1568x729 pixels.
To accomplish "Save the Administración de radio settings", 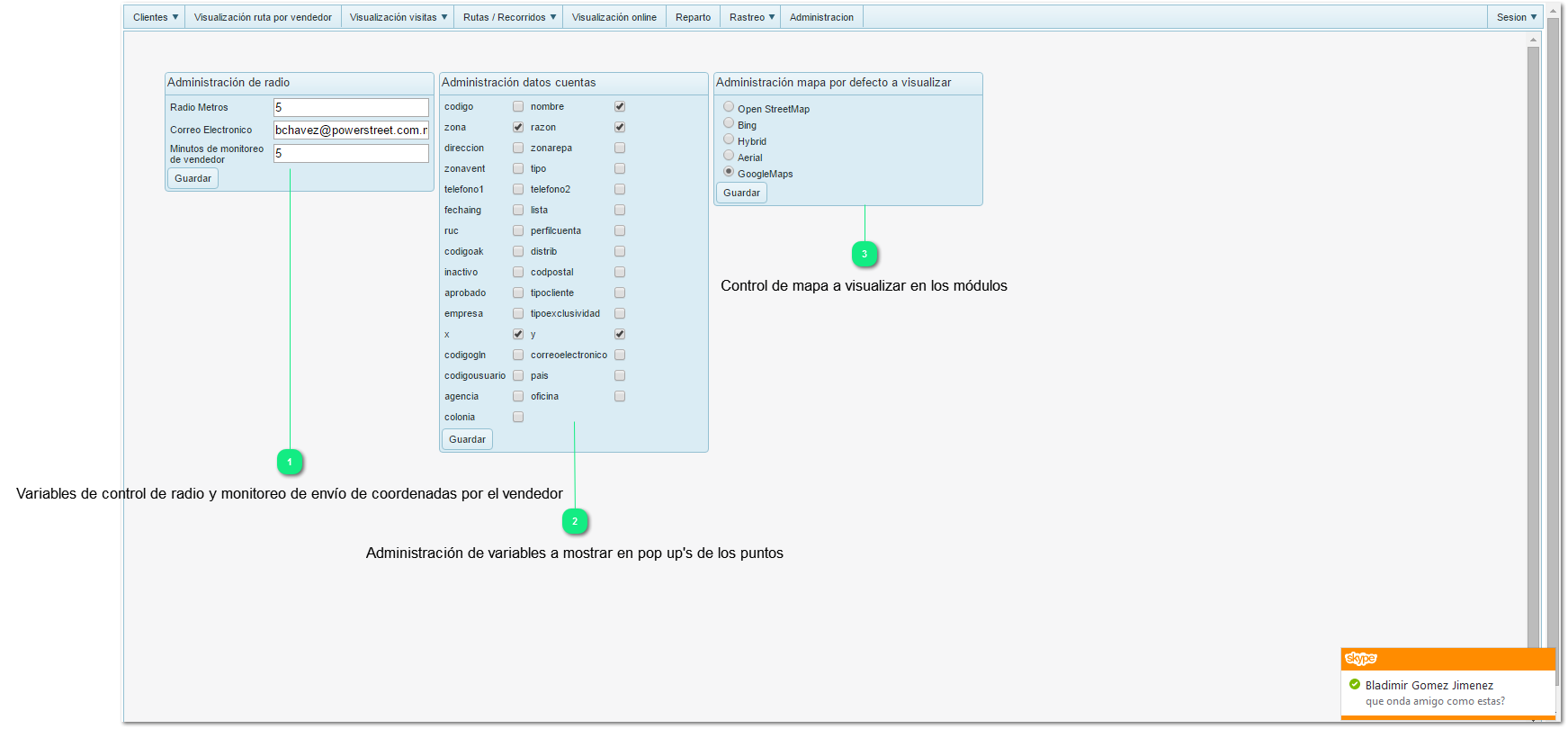I will click(x=193, y=178).
